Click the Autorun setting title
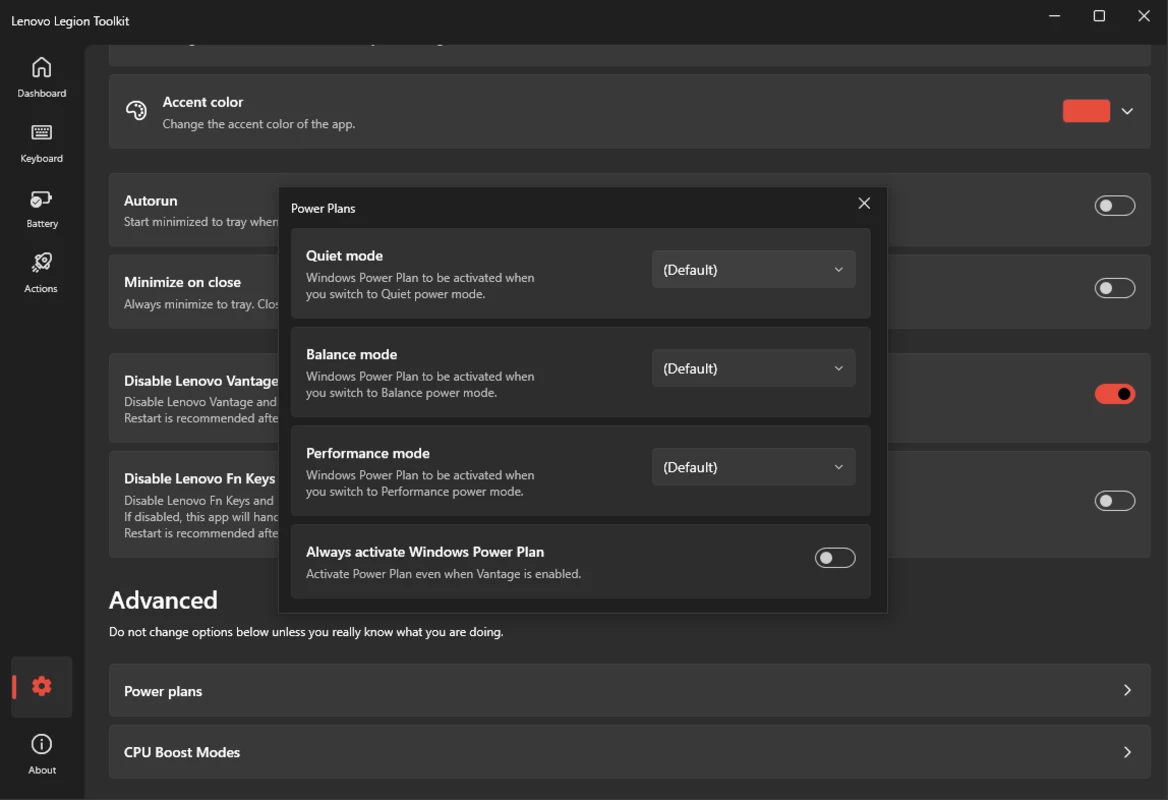Screen dimensions: 1168x800 tap(150, 200)
